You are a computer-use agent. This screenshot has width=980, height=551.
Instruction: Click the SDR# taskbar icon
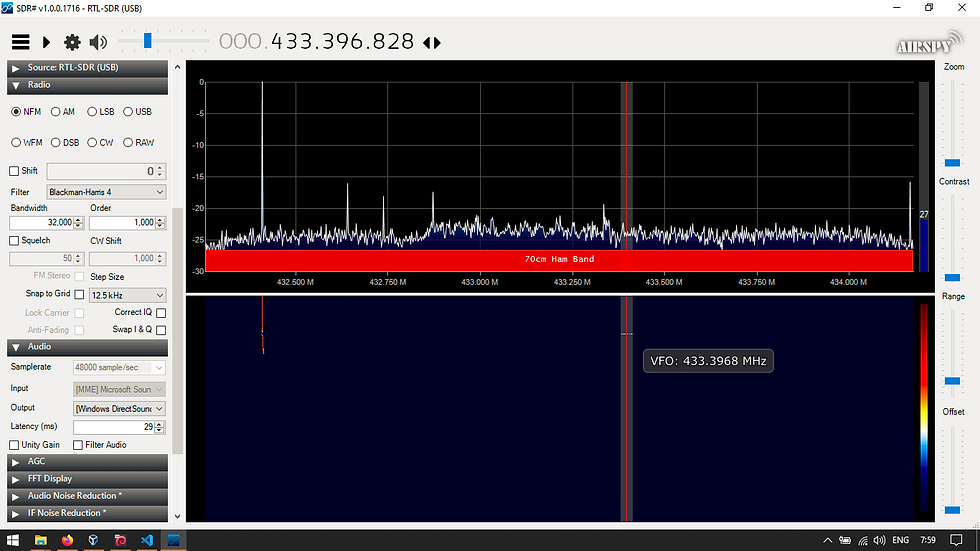pos(174,540)
